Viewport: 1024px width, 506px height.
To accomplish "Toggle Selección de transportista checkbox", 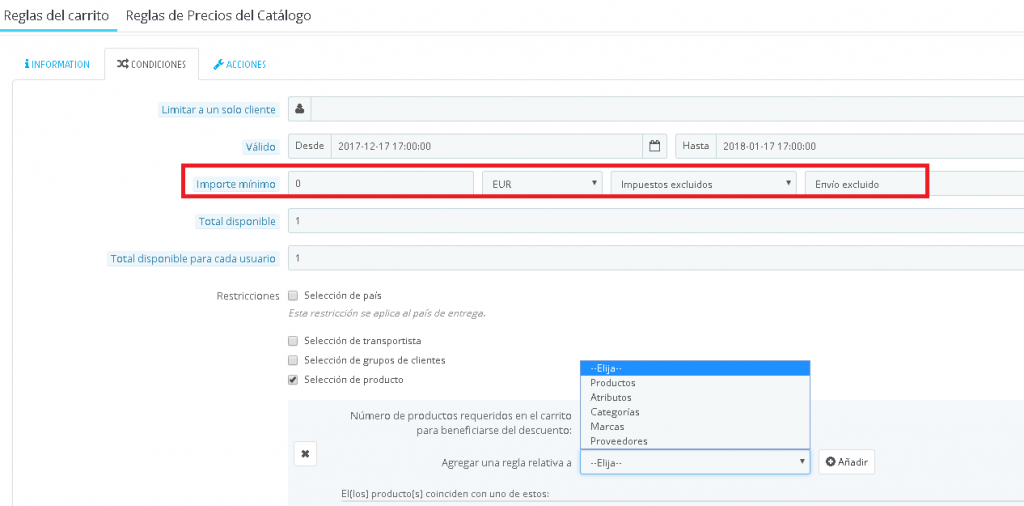I will 293,341.
